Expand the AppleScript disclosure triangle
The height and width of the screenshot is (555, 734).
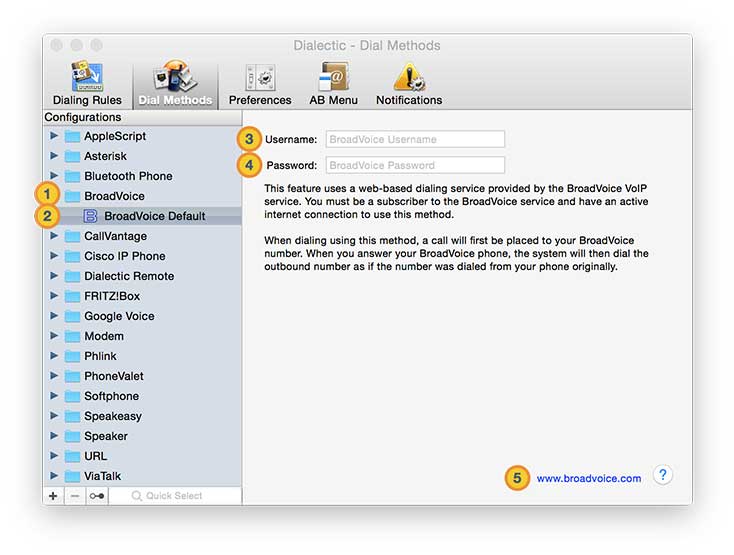54,136
